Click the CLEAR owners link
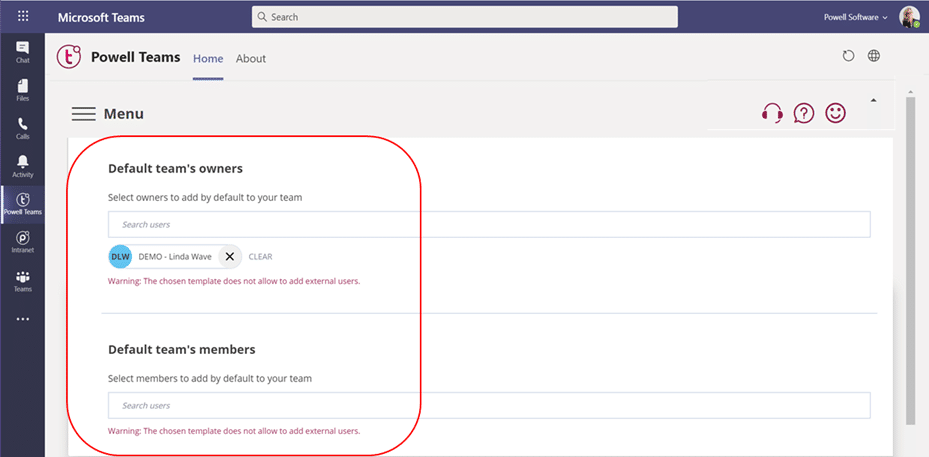Screen dimensions: 929x457 tap(260, 257)
